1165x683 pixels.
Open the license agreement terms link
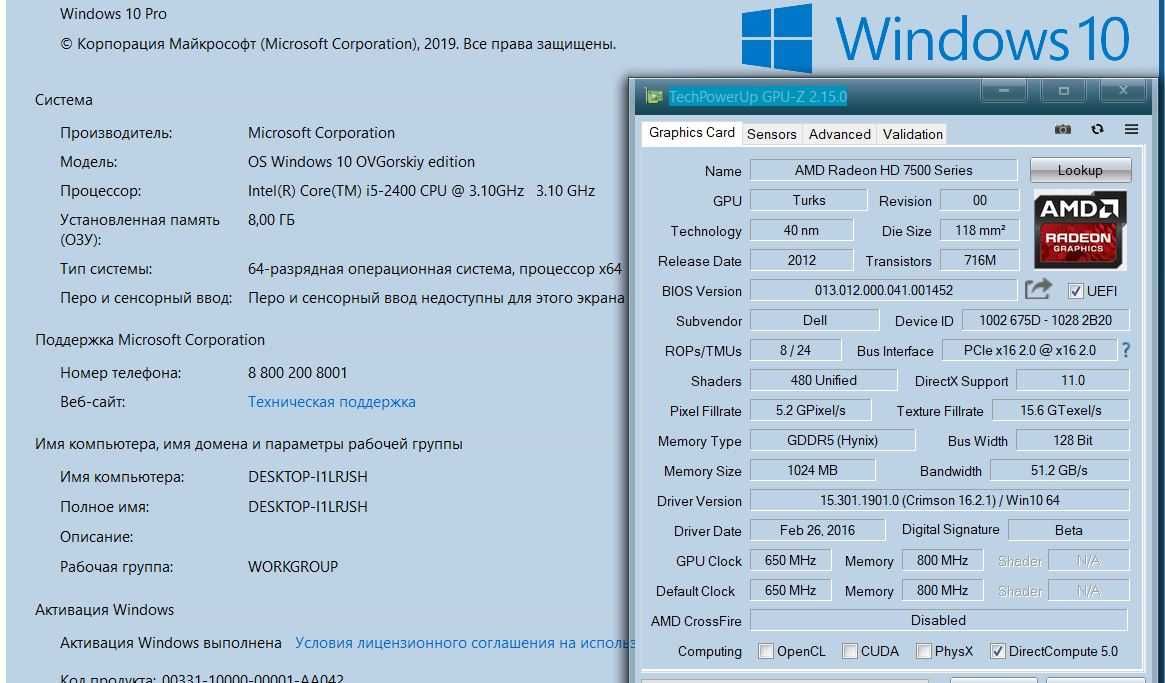[x=464, y=643]
